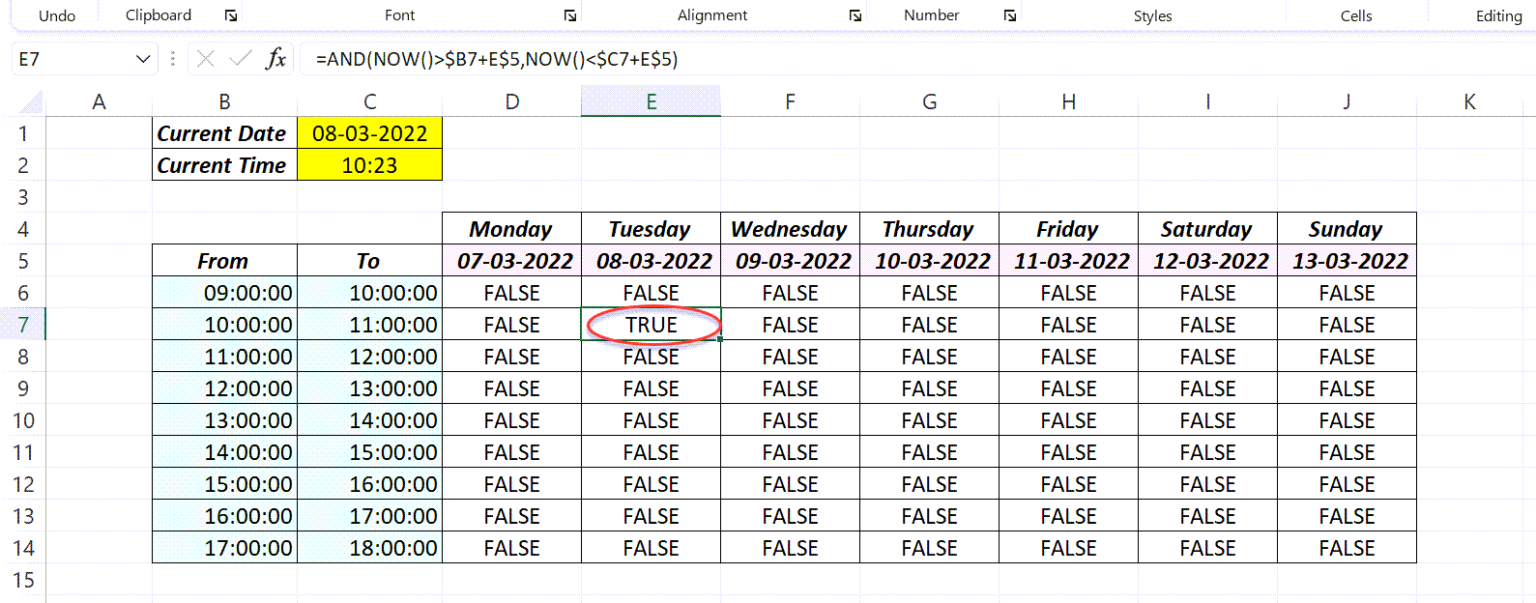The width and height of the screenshot is (1536, 603).
Task: Open the Alignment group dialog launcher
Action: (855, 15)
